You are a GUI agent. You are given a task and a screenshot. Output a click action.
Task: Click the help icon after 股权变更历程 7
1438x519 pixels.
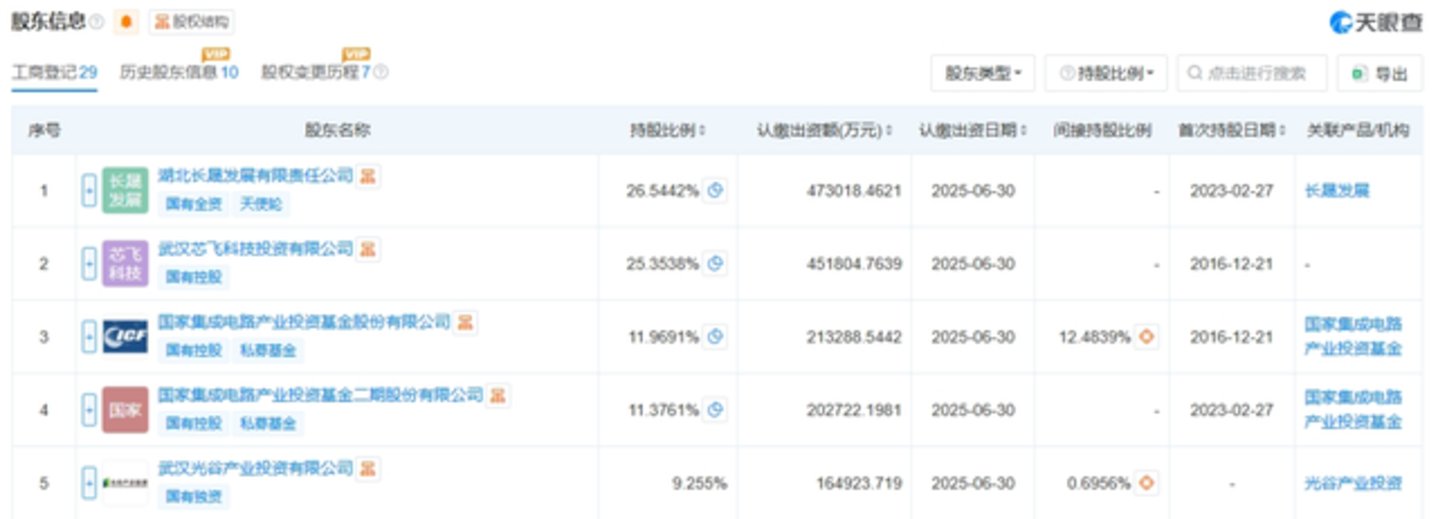tap(381, 72)
